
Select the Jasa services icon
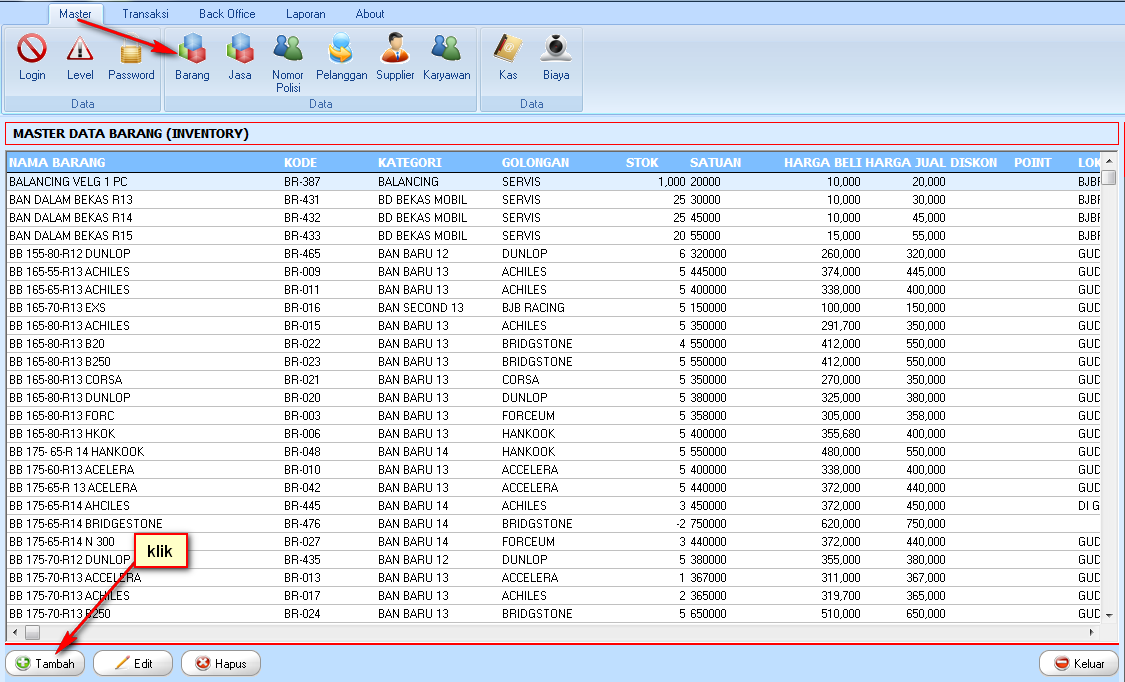click(239, 55)
